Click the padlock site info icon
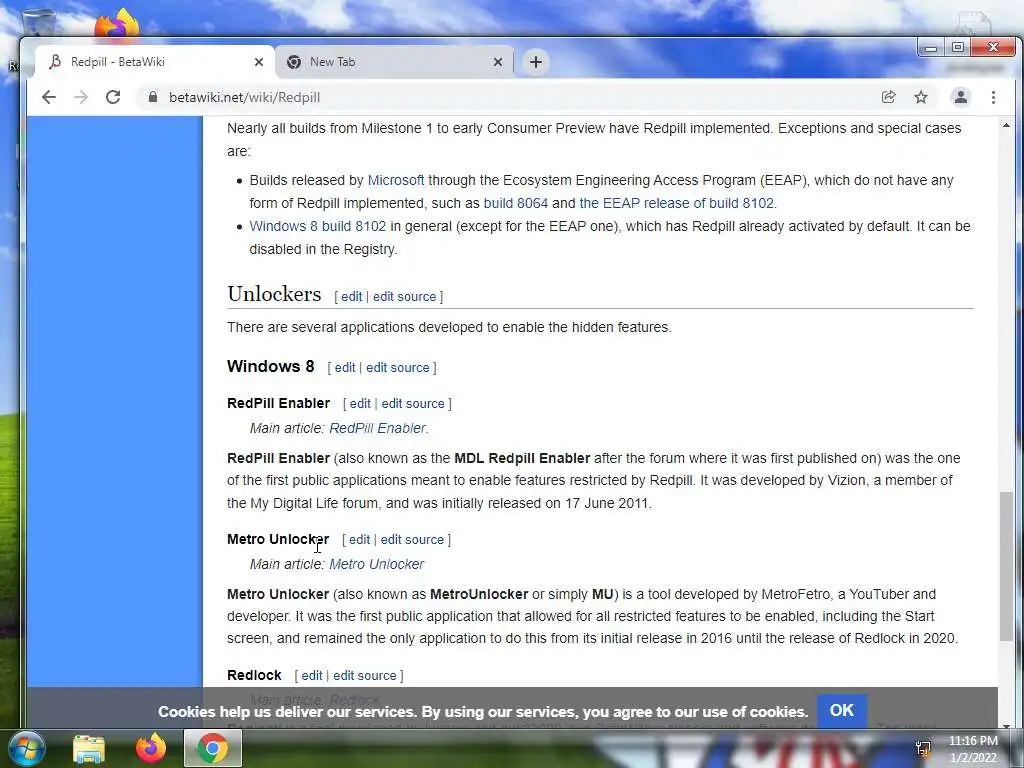 coord(153,97)
